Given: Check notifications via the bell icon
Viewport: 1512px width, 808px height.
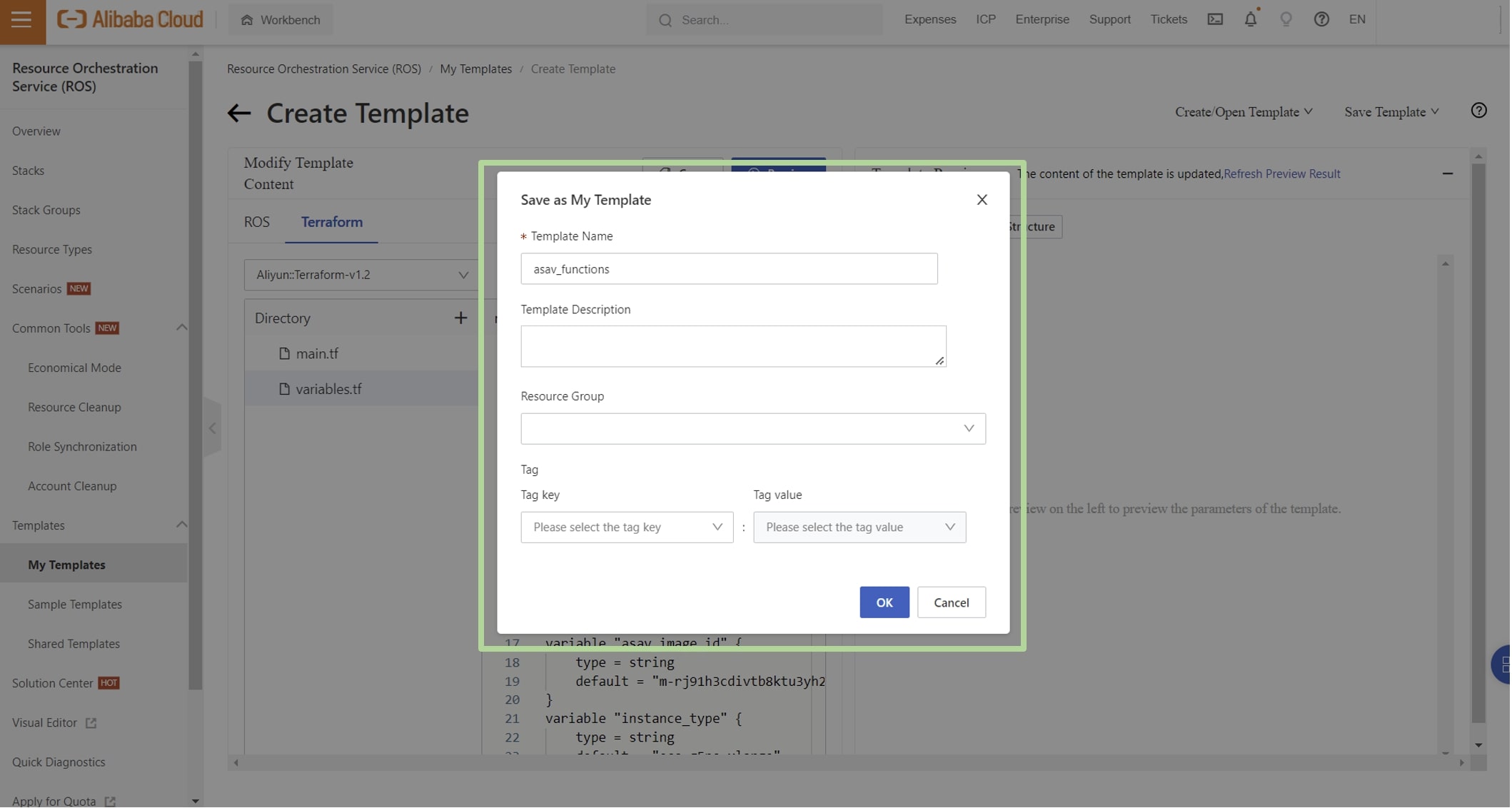Looking at the screenshot, I should coord(1250,19).
